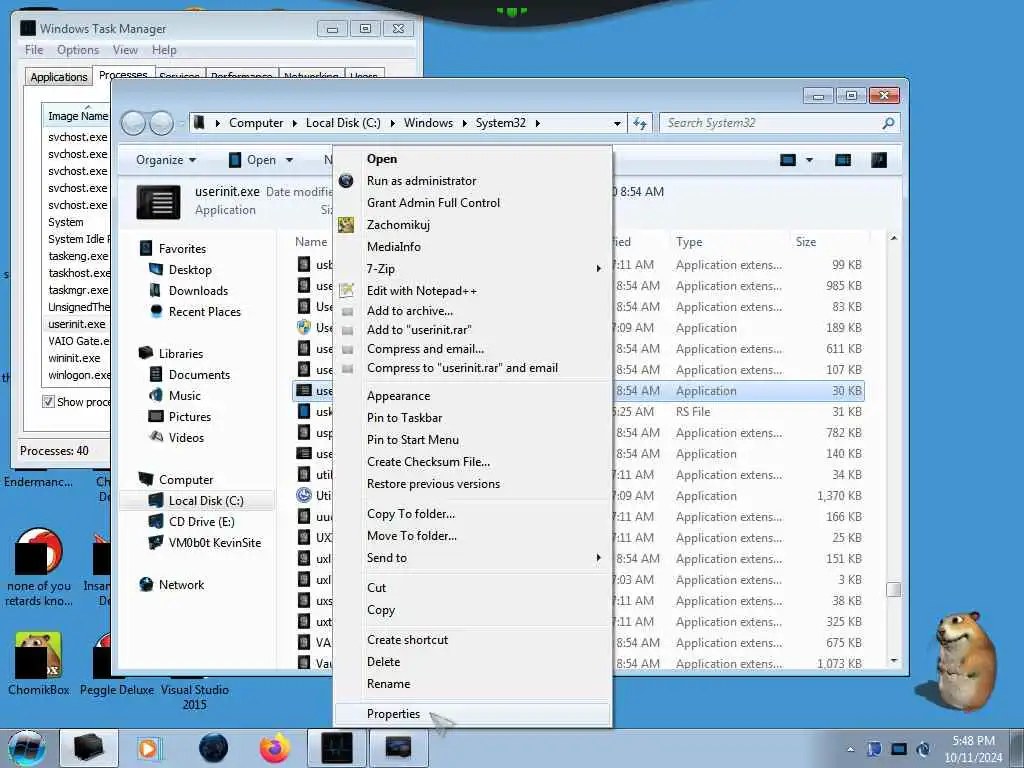1024x768 pixels.
Task: Open MediaInfo from context menu
Action: point(393,247)
